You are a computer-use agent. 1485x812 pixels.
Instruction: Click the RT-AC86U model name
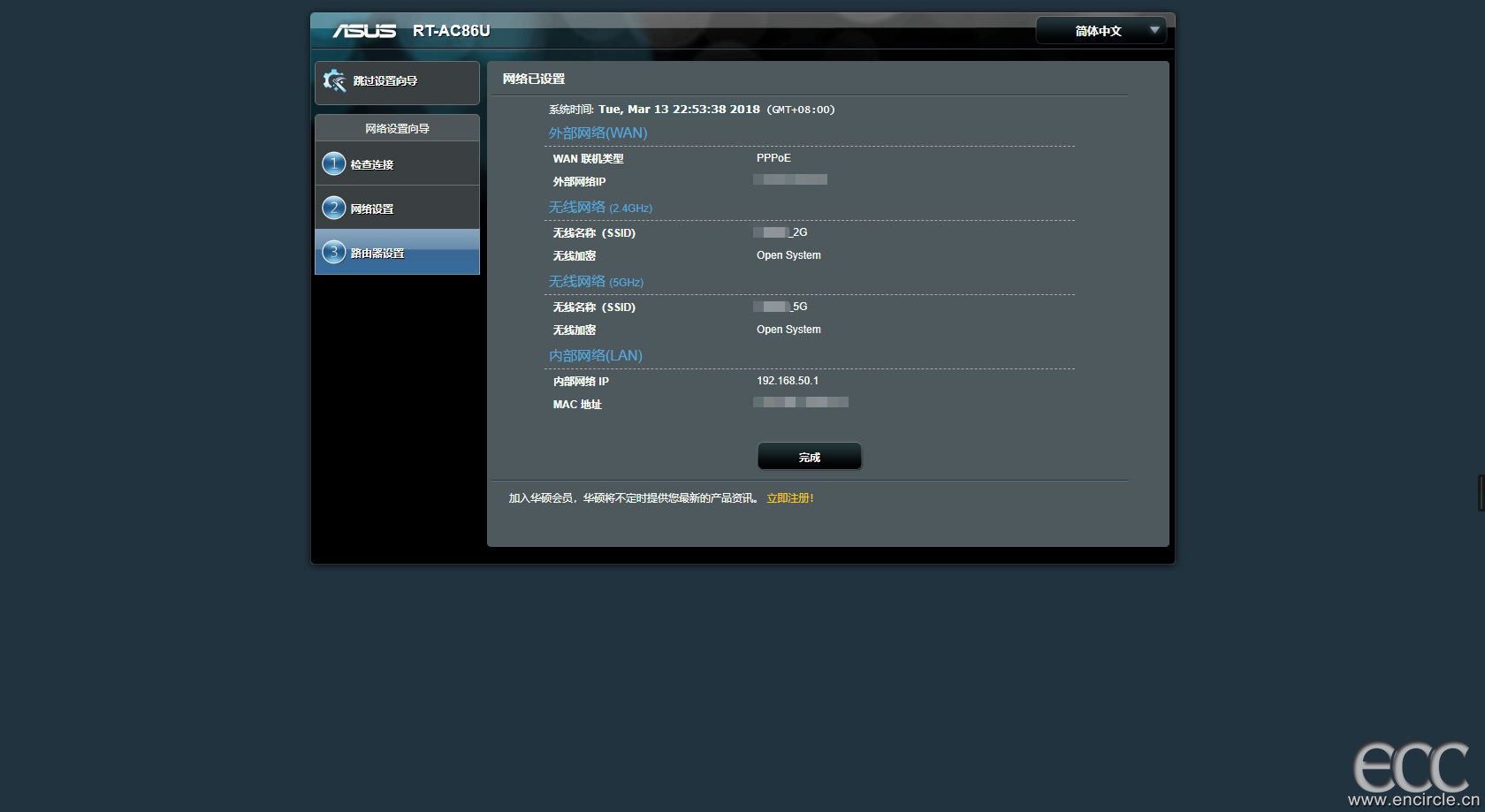[x=451, y=31]
